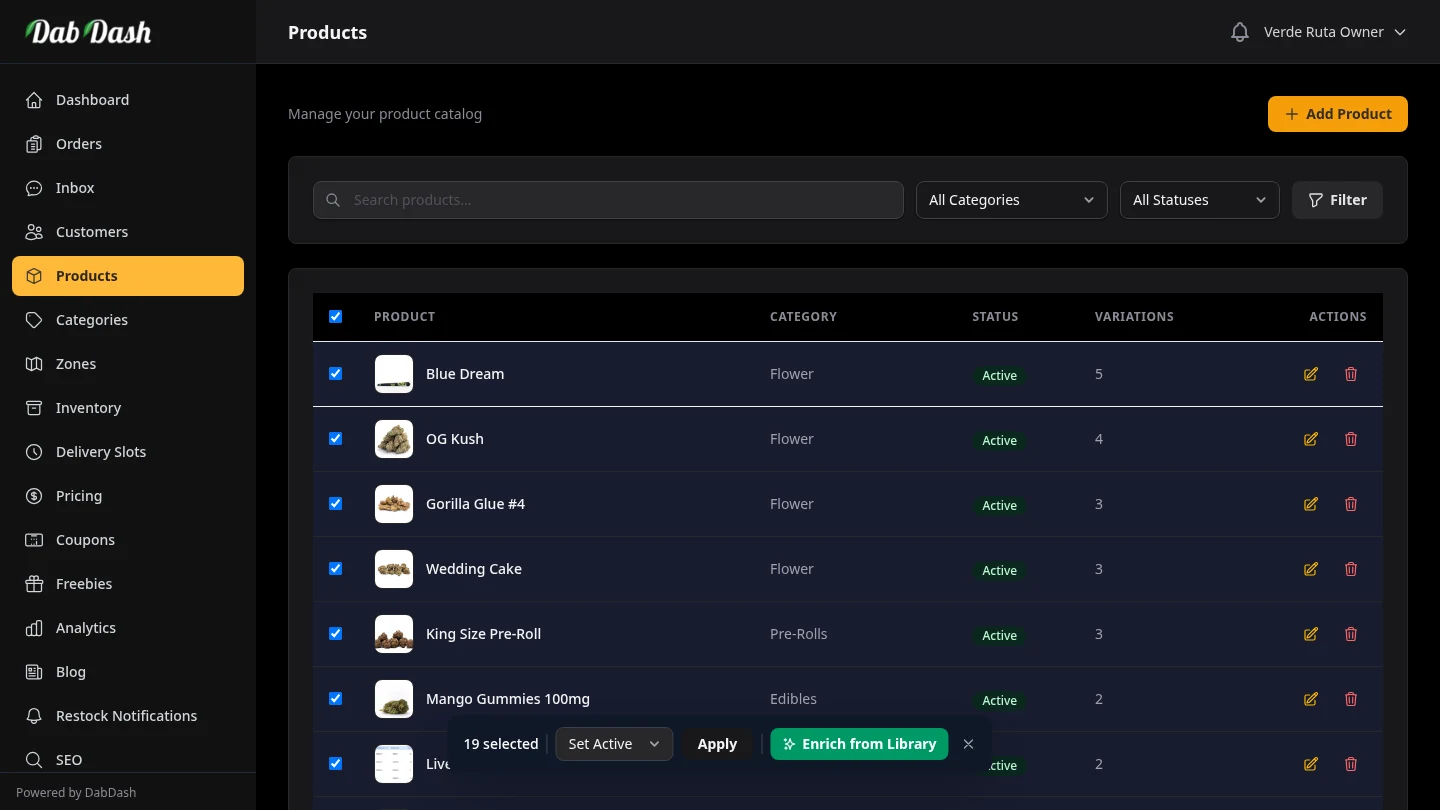Click the Add Product button
Viewport: 1440px width, 810px height.
1337,114
